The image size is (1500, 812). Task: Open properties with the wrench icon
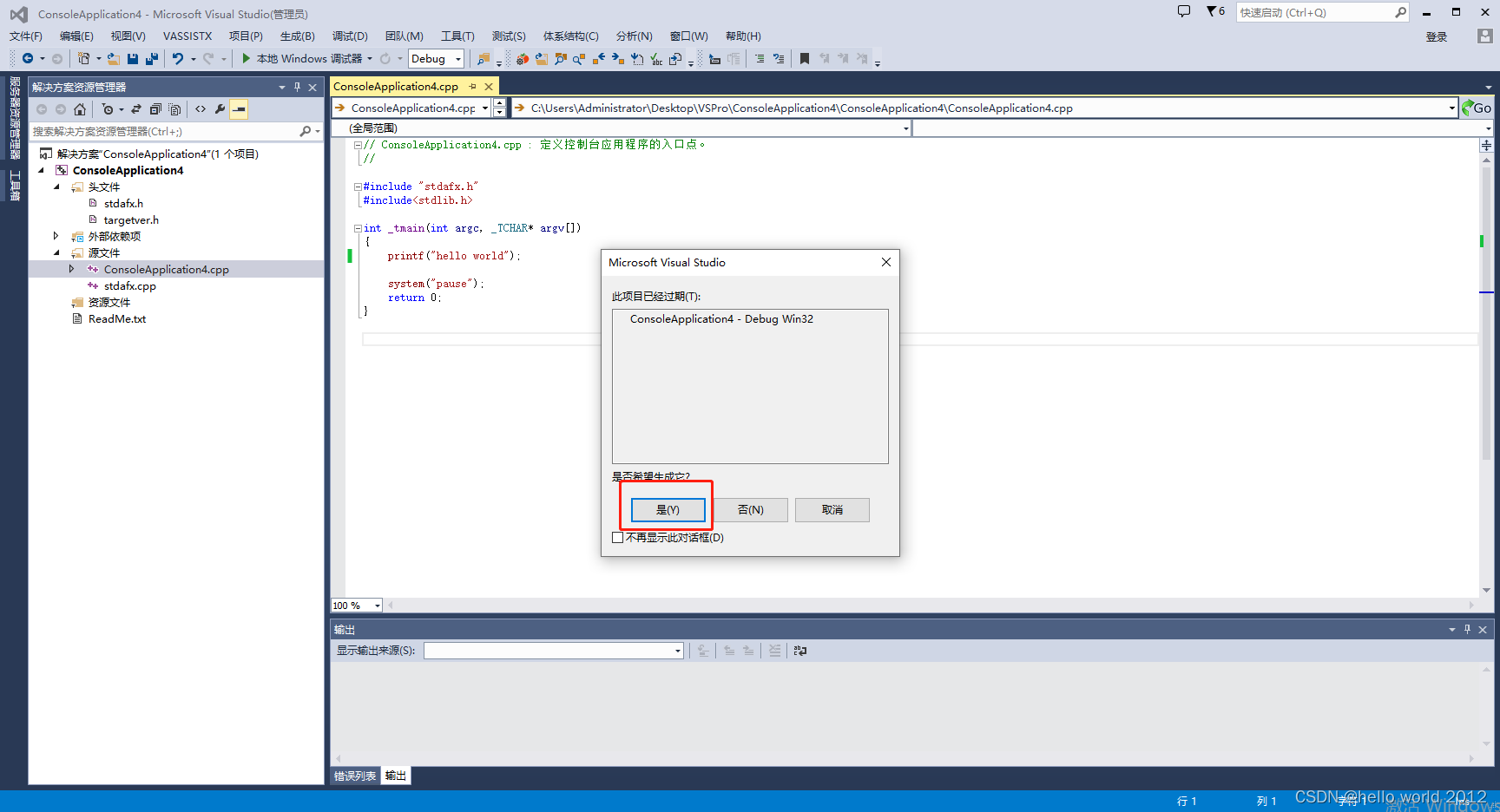point(220,109)
